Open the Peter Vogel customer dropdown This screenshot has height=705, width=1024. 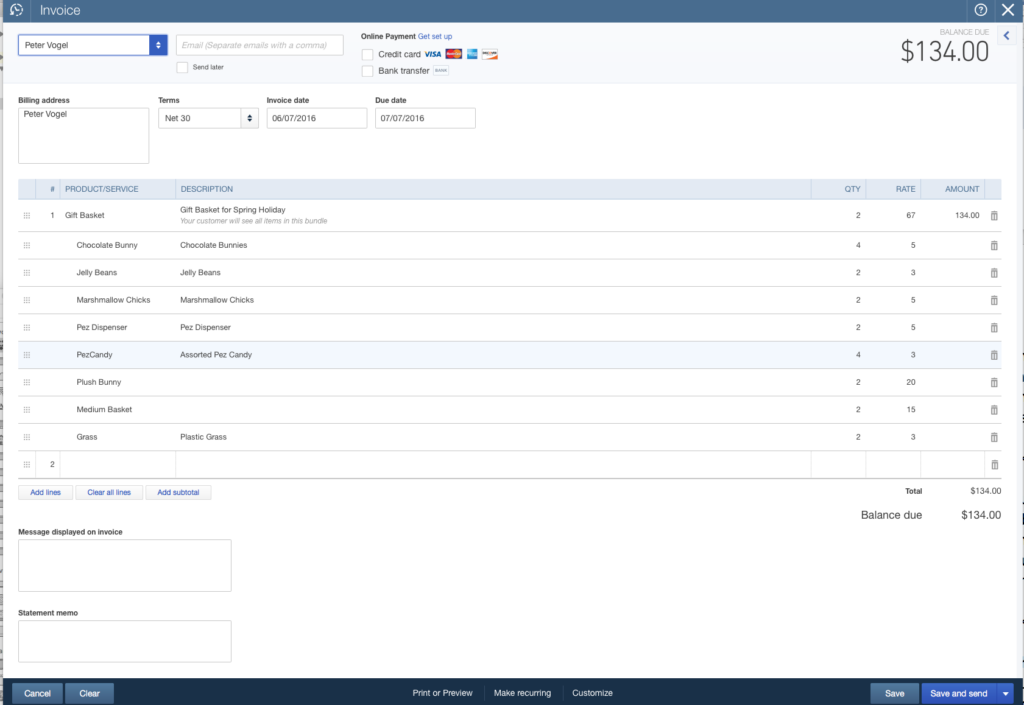pyautogui.click(x=158, y=45)
